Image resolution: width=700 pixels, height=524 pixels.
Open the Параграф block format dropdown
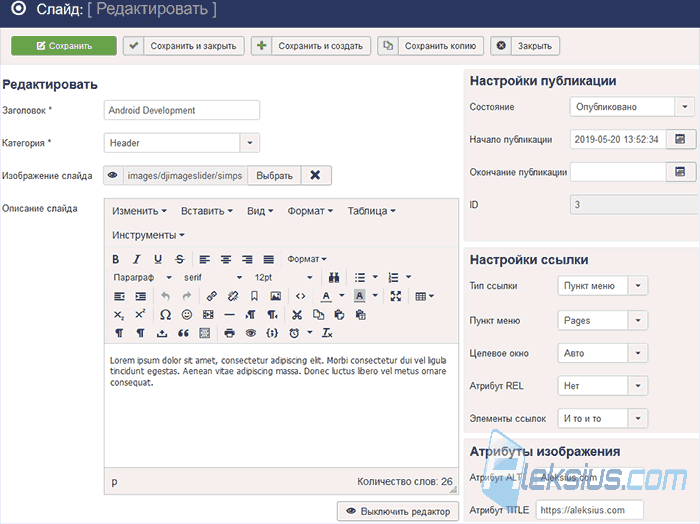142,278
